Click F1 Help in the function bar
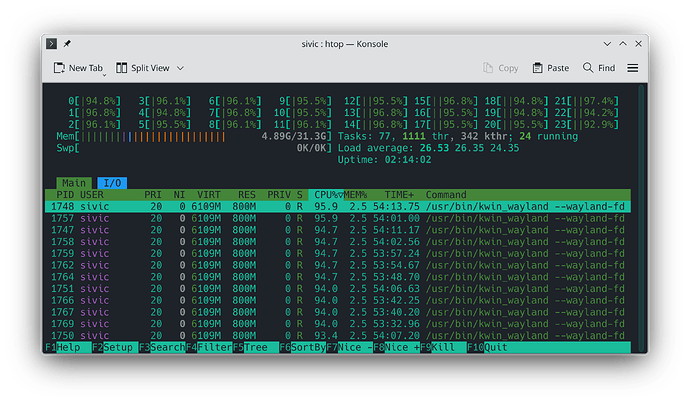Viewport: 690px width, 403px height. tap(68, 347)
